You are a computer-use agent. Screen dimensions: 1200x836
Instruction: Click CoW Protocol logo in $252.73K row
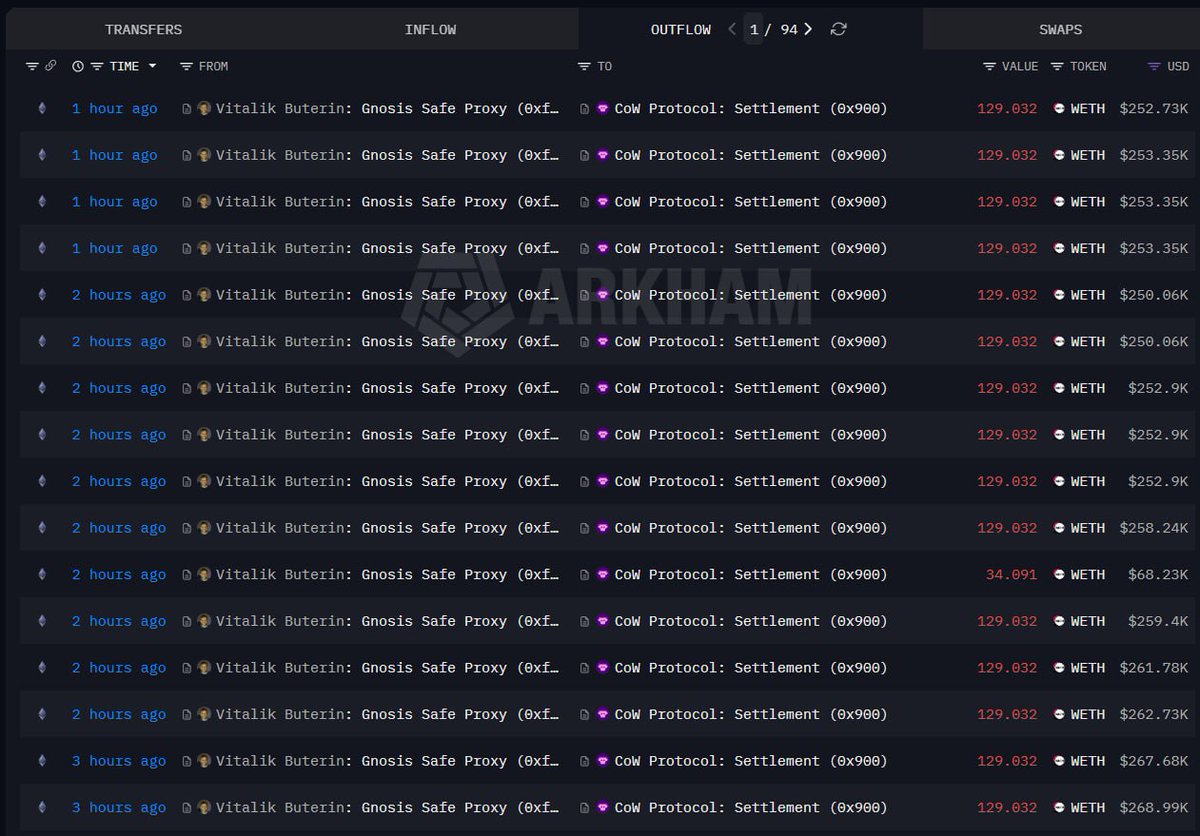point(603,109)
